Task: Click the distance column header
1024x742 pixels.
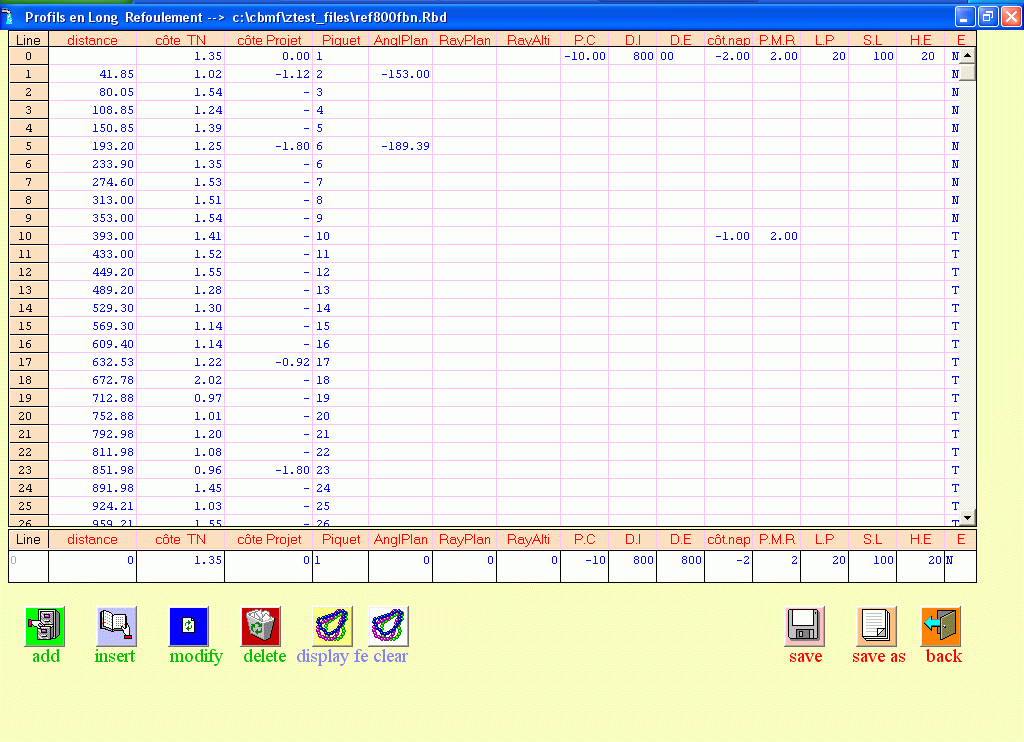Action: pyautogui.click(x=92, y=40)
